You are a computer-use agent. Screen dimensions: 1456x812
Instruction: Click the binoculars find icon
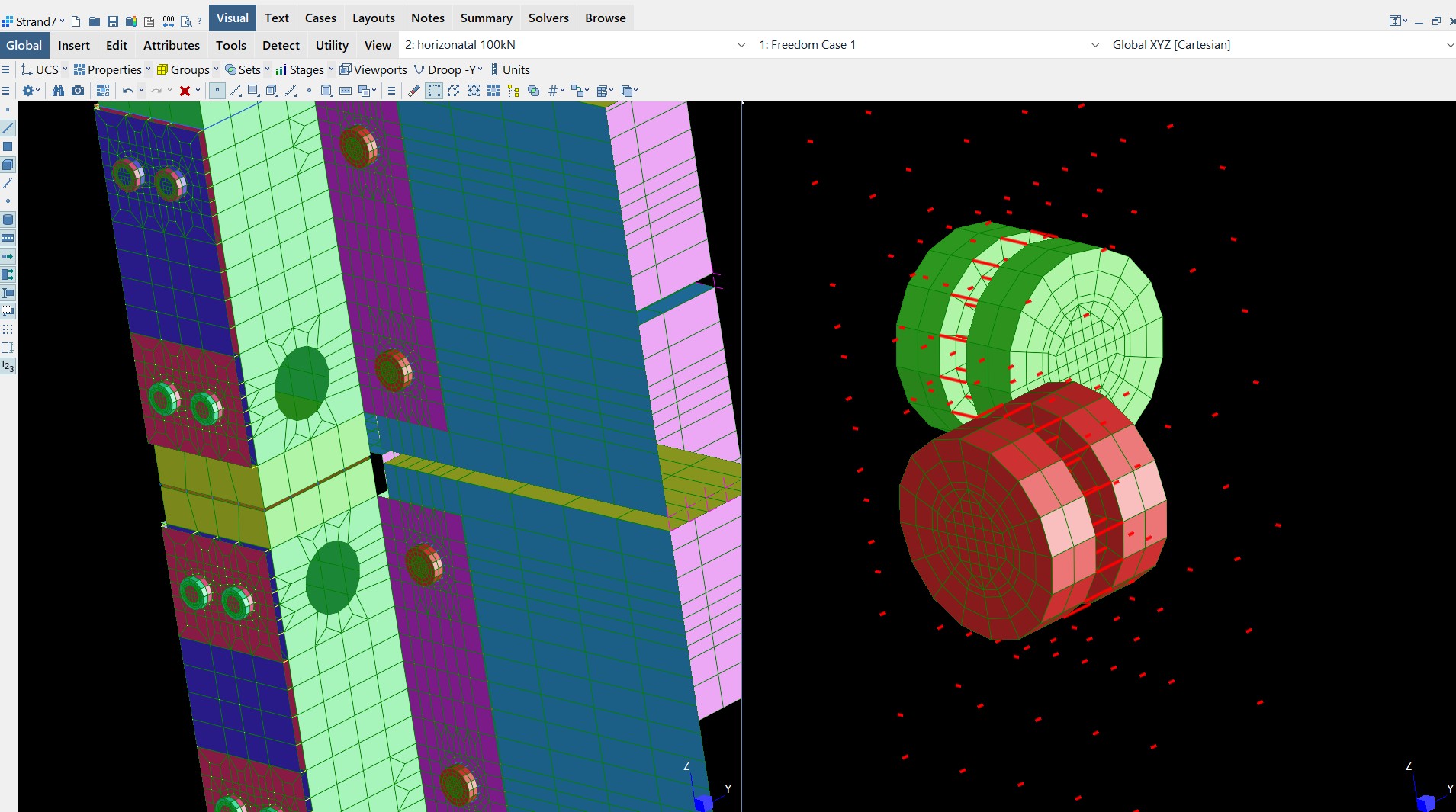click(x=58, y=91)
